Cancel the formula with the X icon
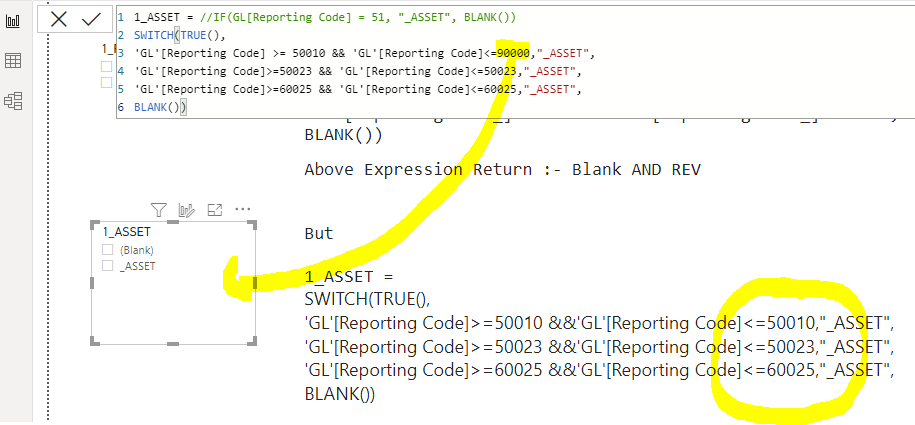Image resolution: width=915 pixels, height=425 pixels. [x=59, y=20]
